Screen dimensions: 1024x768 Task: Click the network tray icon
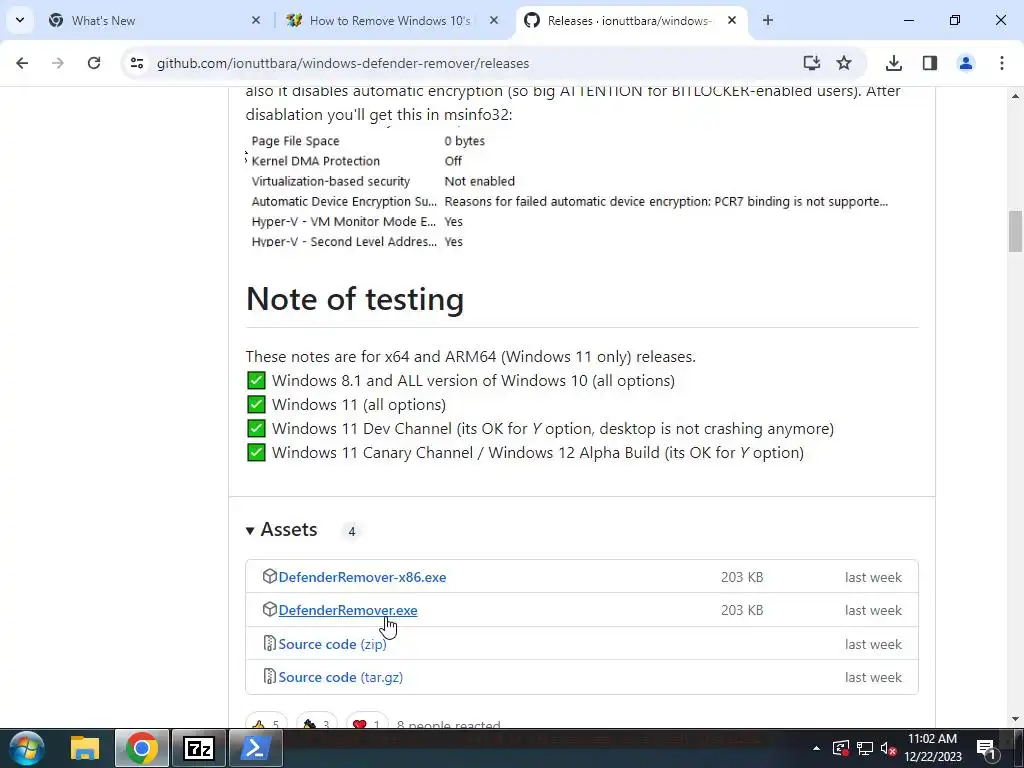(x=865, y=748)
